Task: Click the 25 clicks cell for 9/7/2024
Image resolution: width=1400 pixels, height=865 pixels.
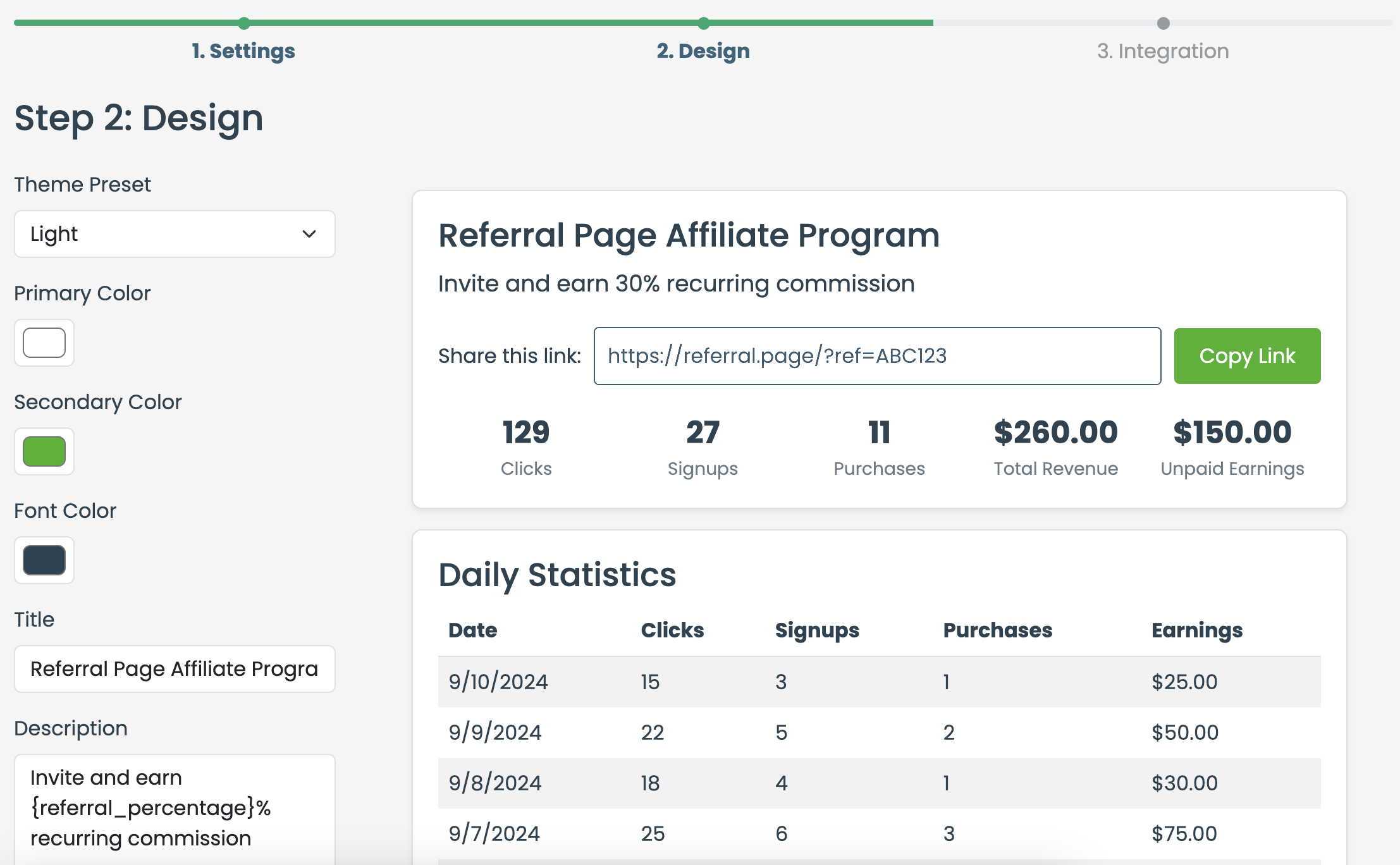Action: [653, 834]
